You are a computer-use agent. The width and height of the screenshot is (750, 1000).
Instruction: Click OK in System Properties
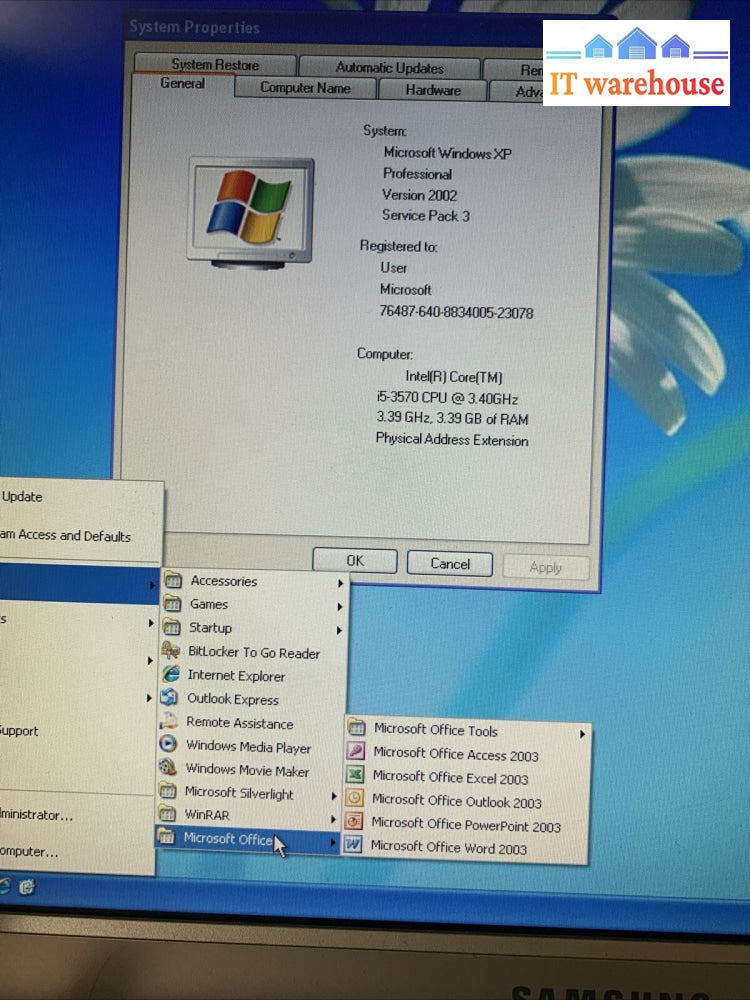(x=355, y=561)
